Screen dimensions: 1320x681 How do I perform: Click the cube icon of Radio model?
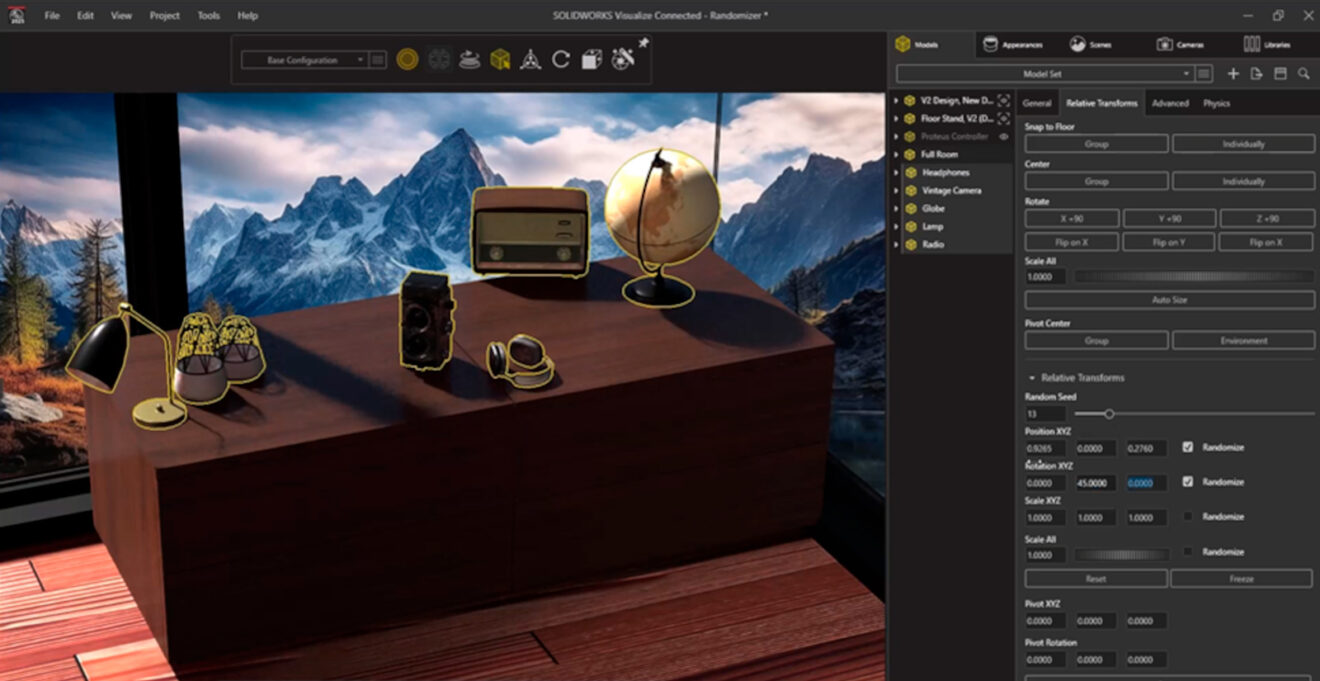910,244
